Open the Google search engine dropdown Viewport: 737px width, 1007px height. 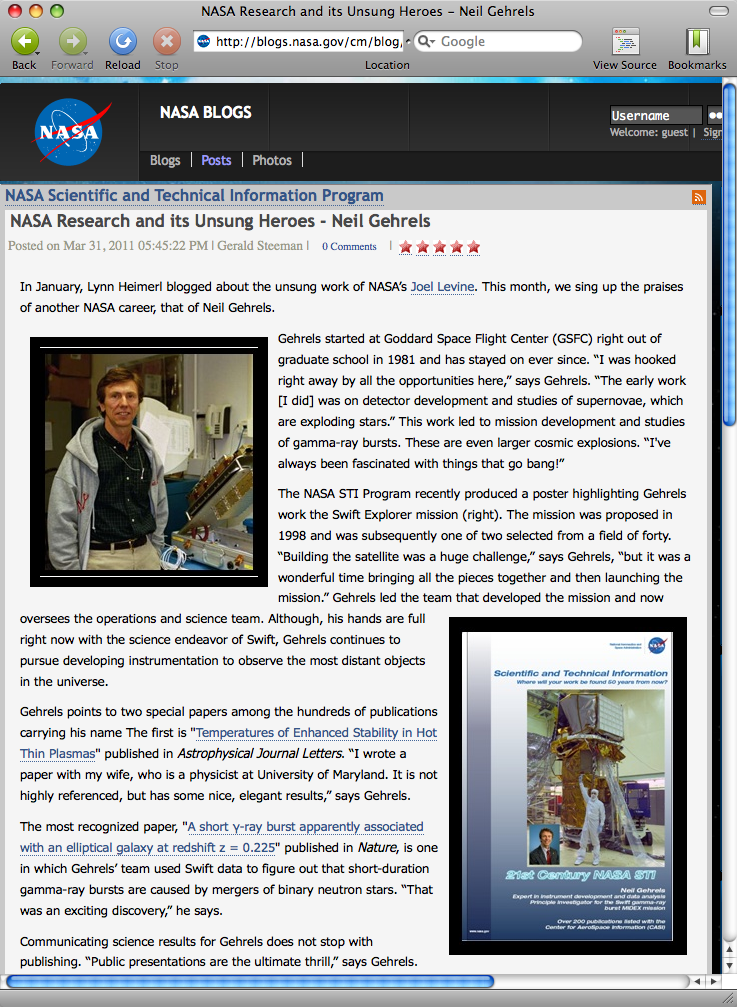(x=426, y=42)
